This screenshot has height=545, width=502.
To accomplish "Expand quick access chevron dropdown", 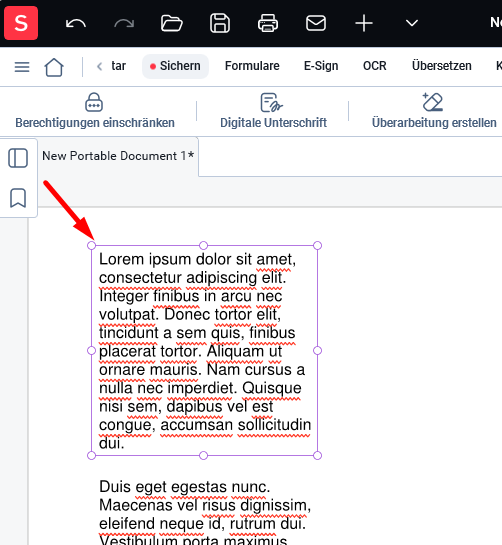I will 412,23.
